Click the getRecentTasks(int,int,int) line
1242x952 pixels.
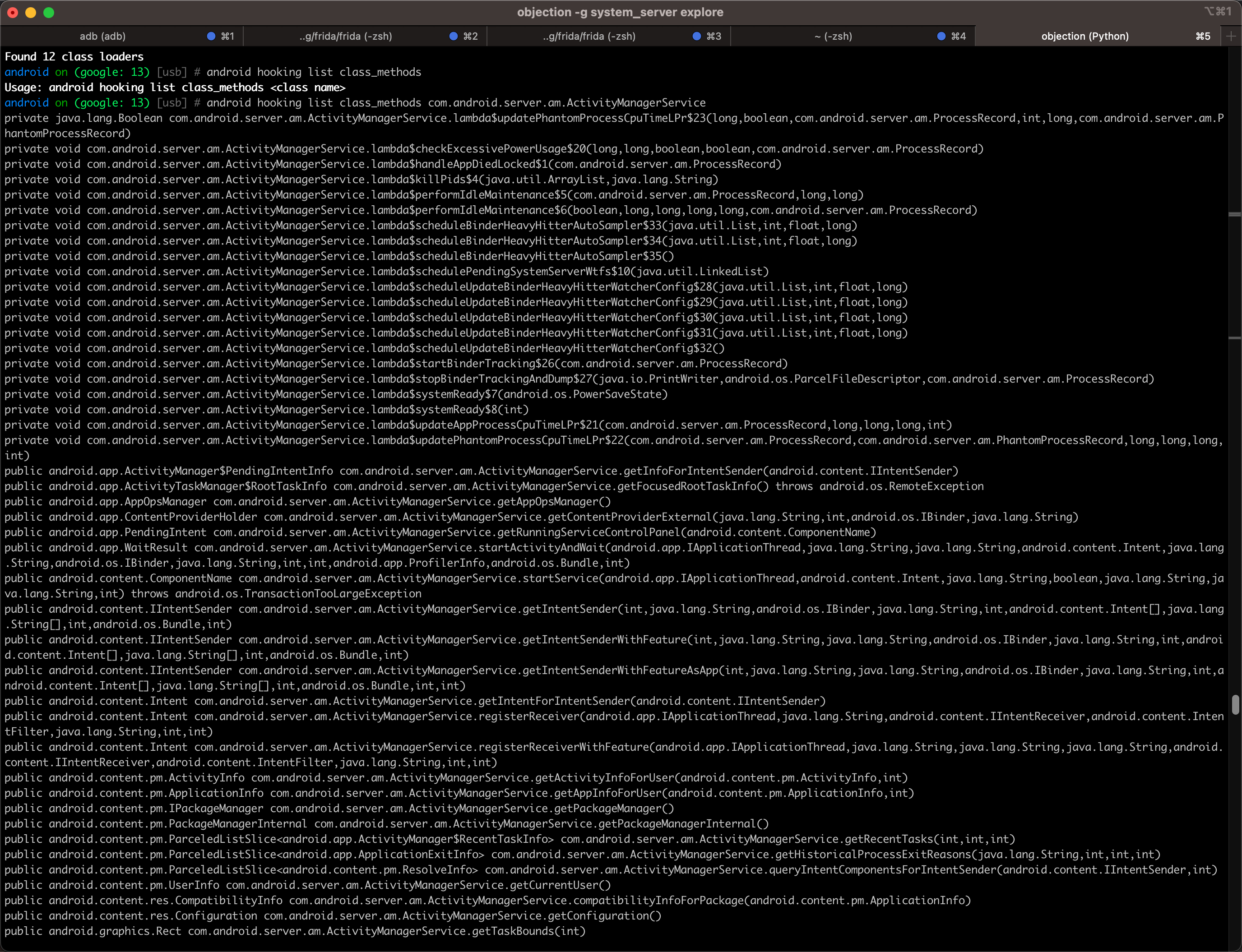pyautogui.click(x=510, y=839)
